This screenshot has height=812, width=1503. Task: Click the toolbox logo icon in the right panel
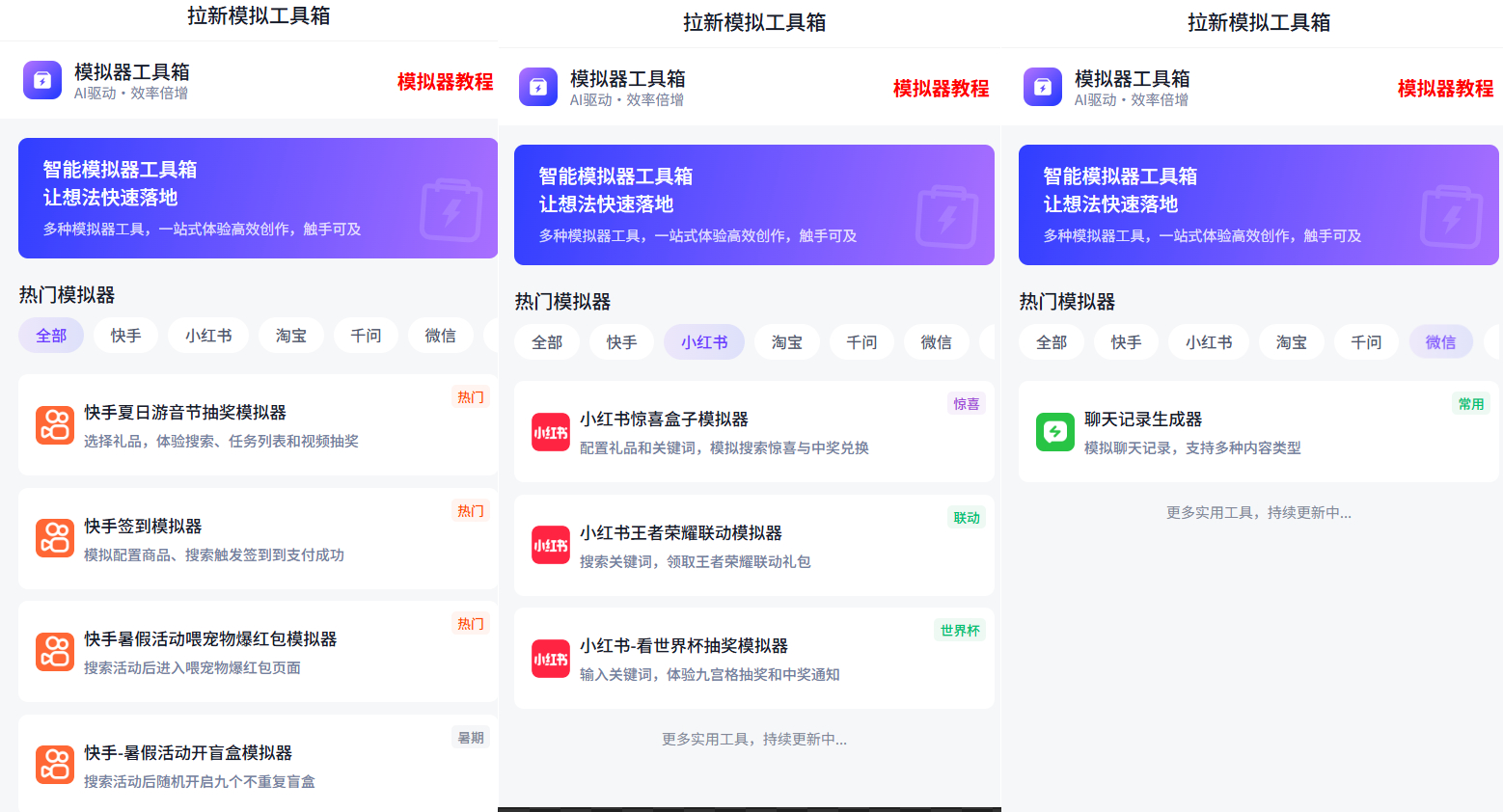[x=1043, y=88]
